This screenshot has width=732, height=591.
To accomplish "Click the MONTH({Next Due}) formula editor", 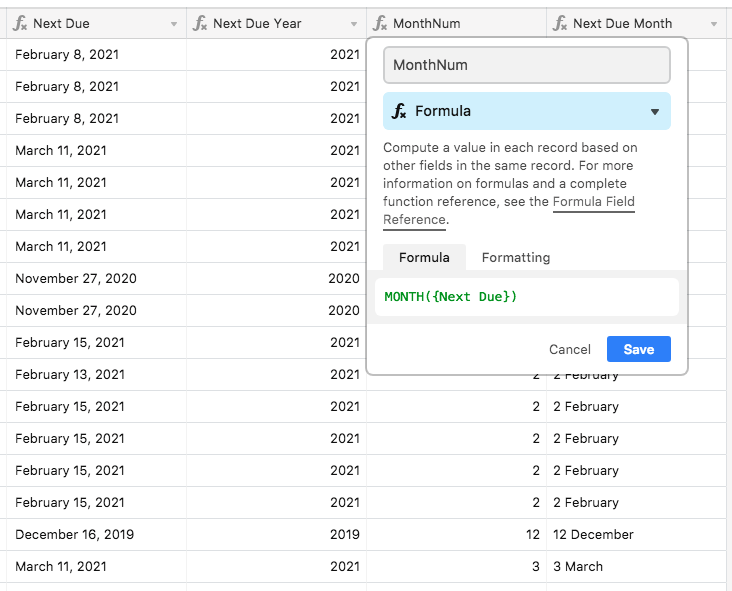I will click(x=527, y=297).
